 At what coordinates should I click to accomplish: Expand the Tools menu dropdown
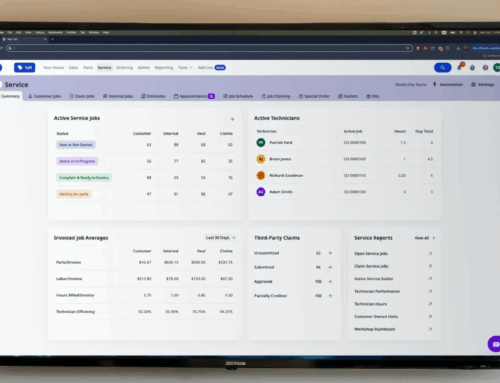click(x=185, y=68)
